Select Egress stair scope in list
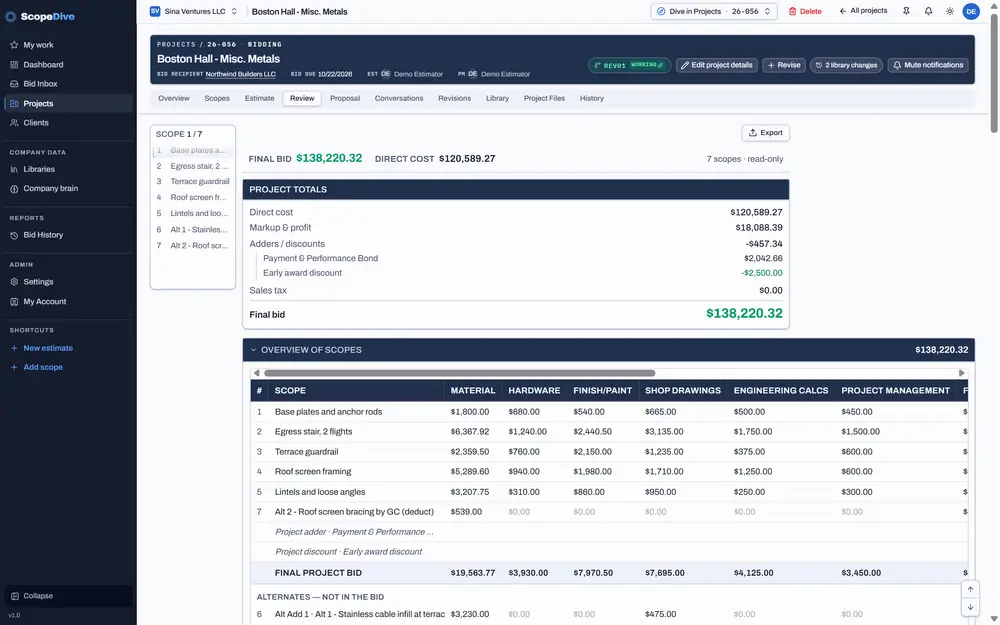This screenshot has width=1000, height=625. [x=193, y=166]
